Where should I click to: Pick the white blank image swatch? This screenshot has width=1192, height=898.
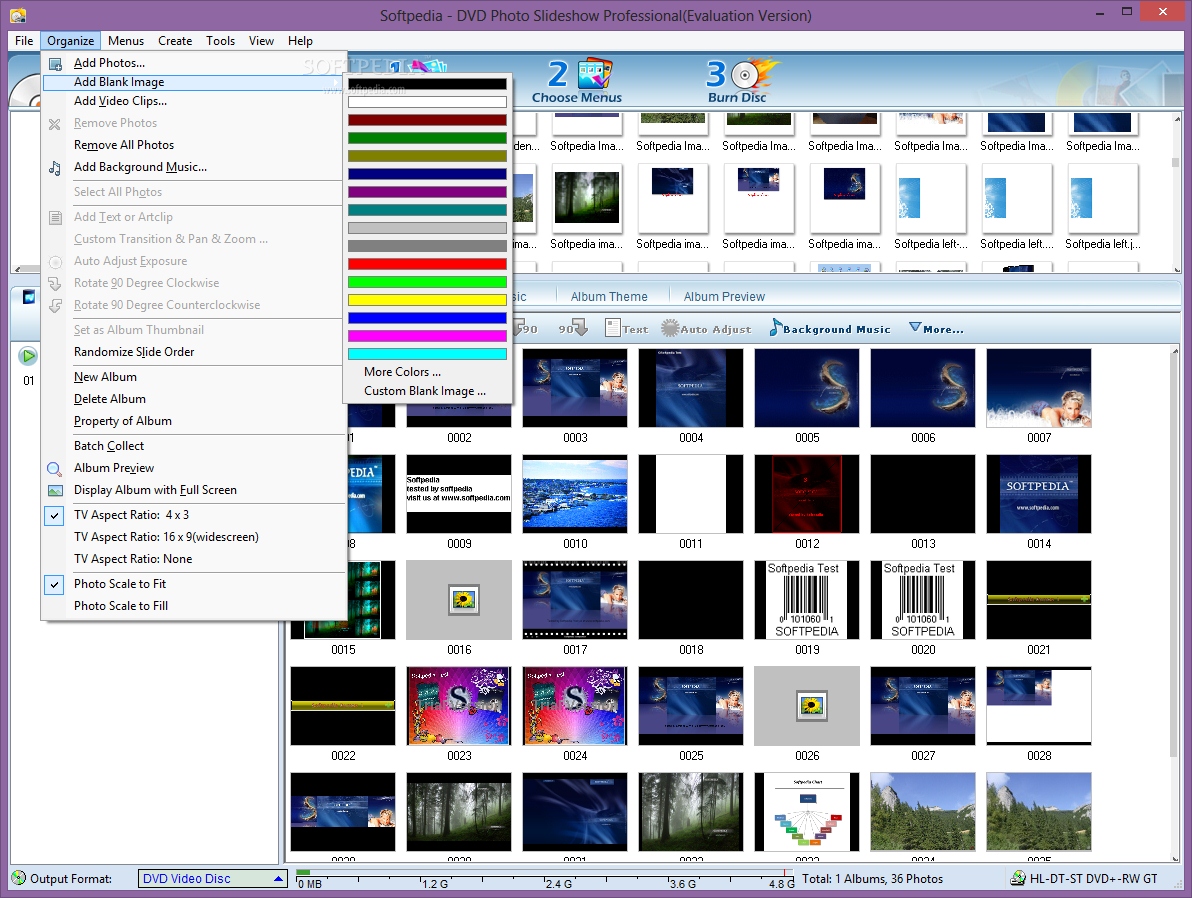[x=427, y=102]
